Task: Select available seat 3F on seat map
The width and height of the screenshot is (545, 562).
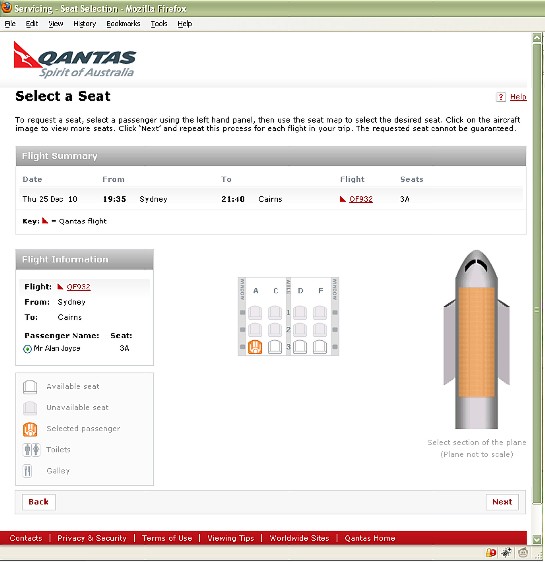Action: tap(320, 347)
